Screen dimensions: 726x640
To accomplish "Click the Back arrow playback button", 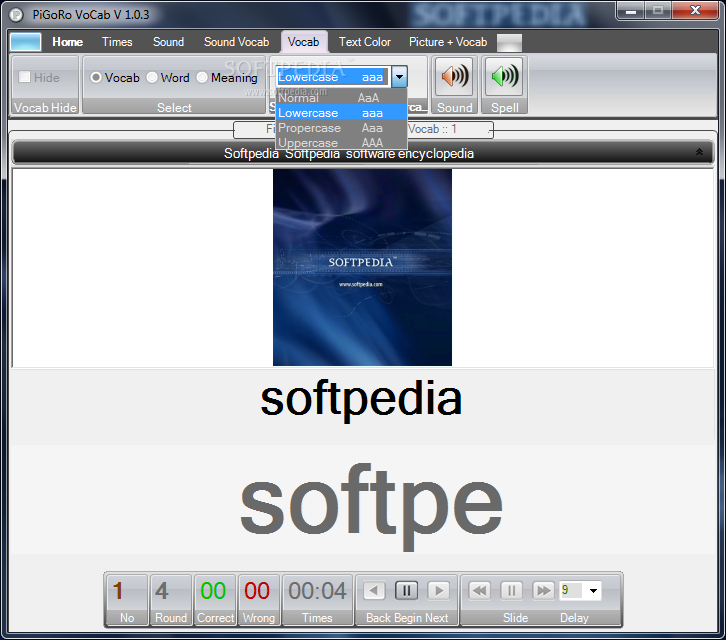I will tap(374, 590).
